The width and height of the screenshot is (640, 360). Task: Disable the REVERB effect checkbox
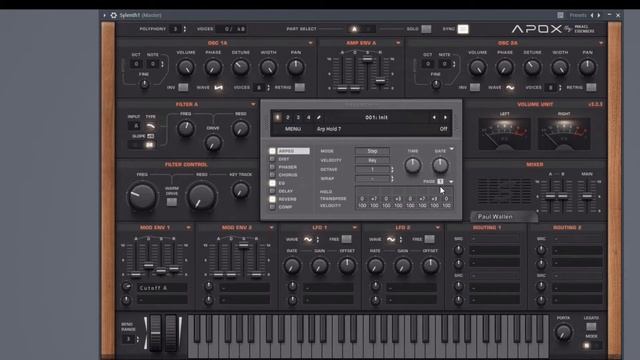[x=272, y=199]
